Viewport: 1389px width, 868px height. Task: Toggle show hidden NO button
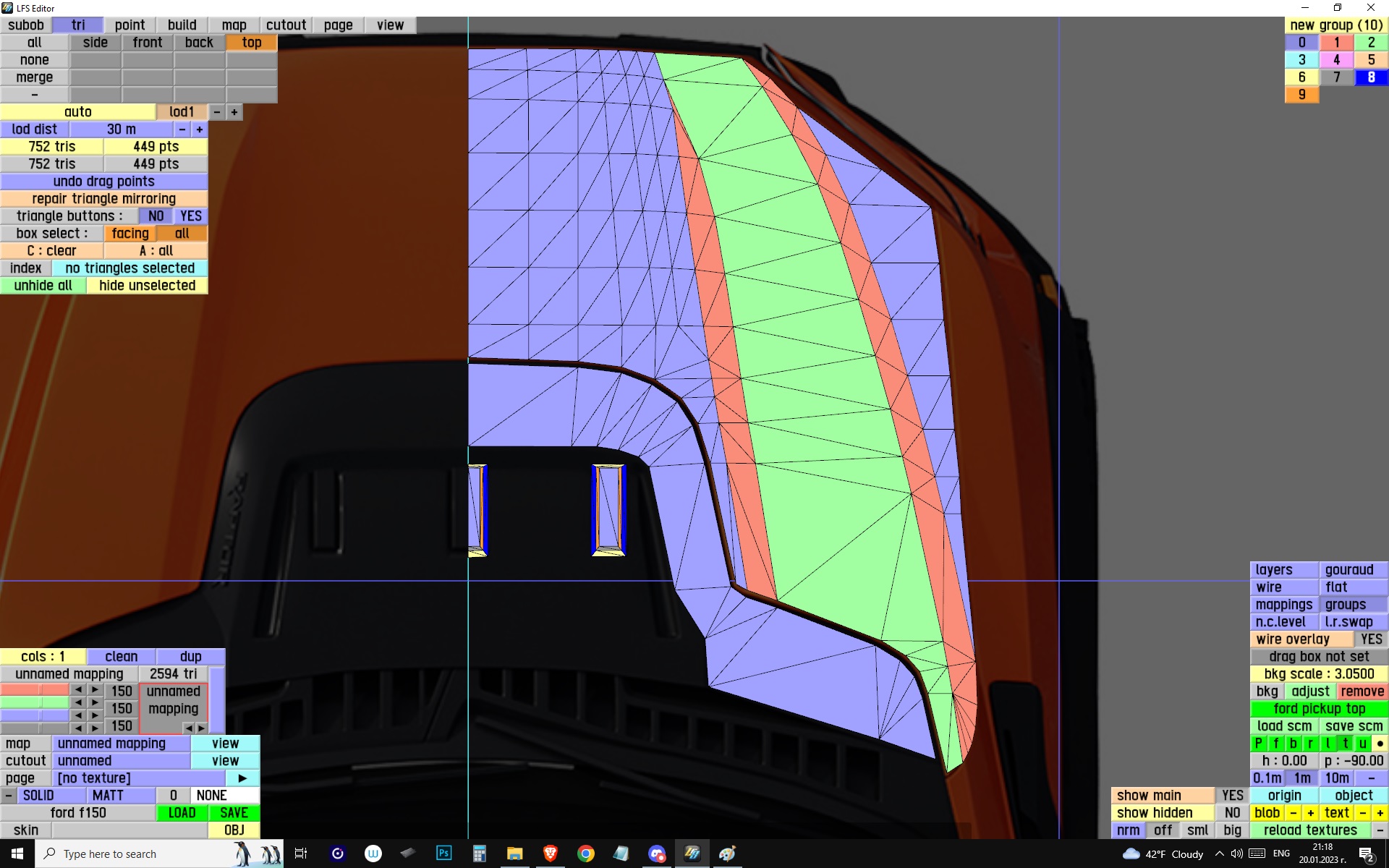pyautogui.click(x=1232, y=813)
